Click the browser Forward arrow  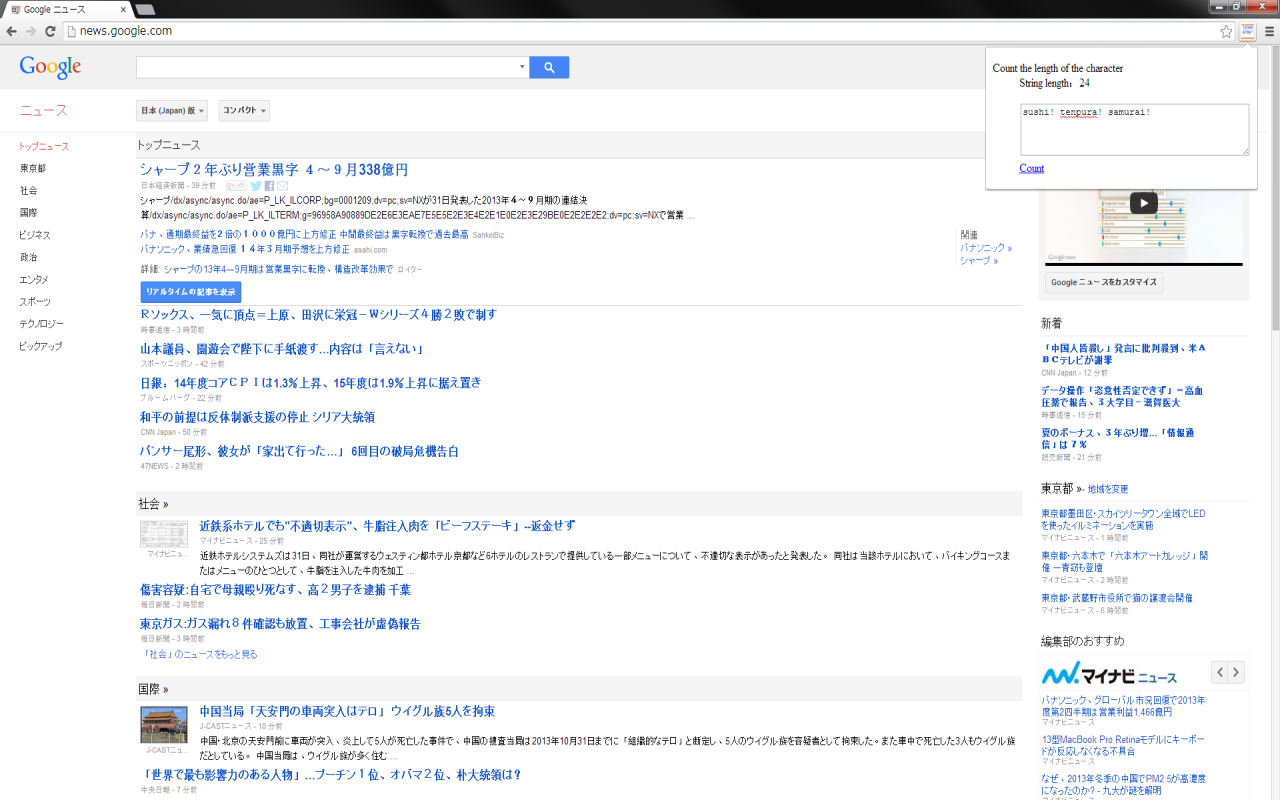click(x=31, y=31)
